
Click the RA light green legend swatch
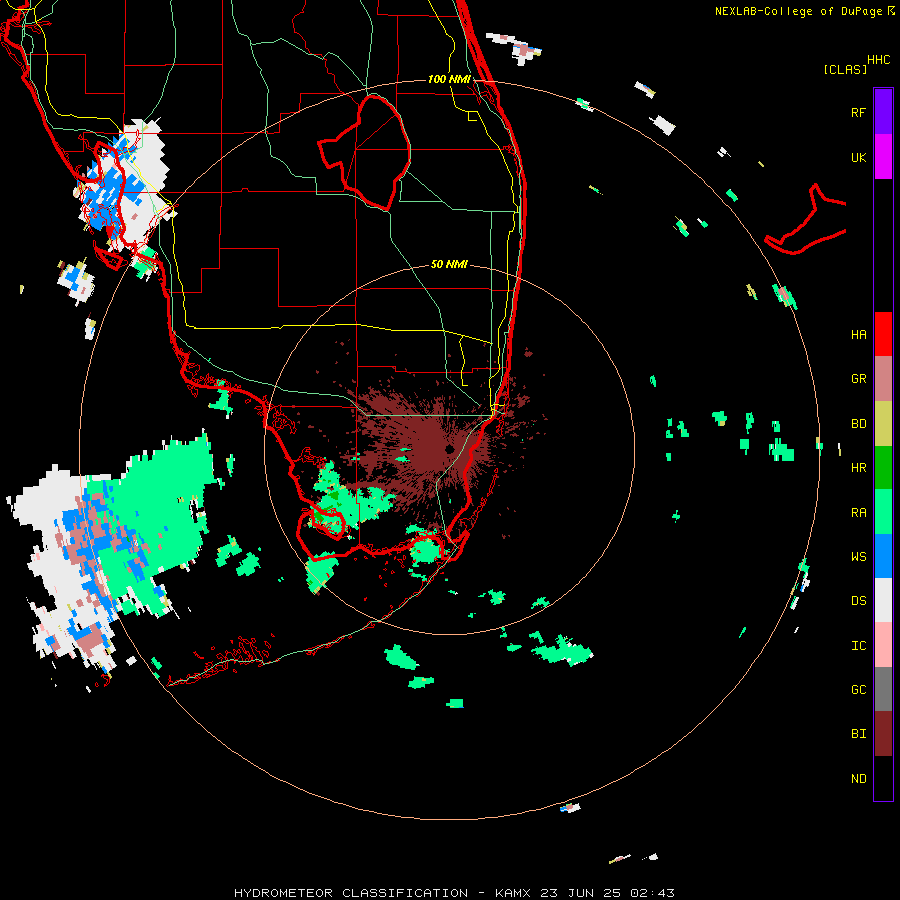883,512
